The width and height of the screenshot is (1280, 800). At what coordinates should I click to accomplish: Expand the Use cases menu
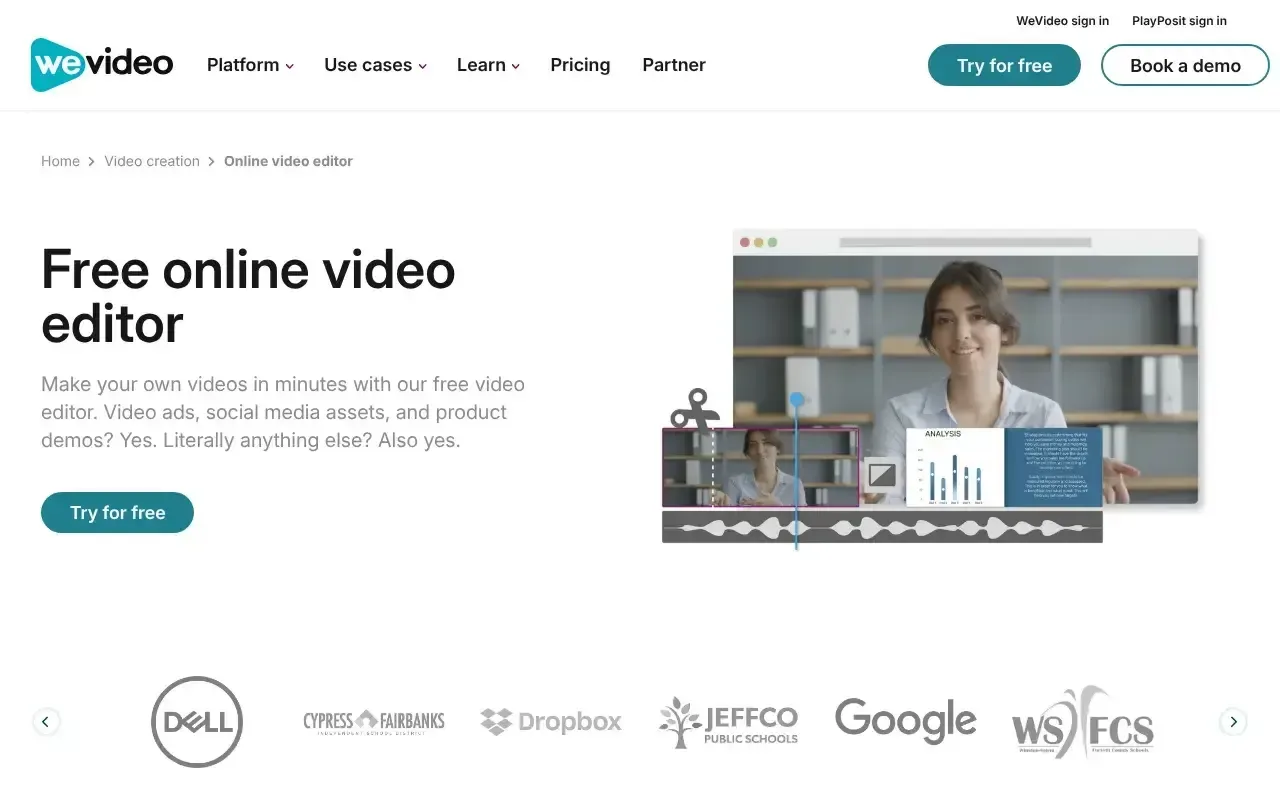tap(375, 65)
